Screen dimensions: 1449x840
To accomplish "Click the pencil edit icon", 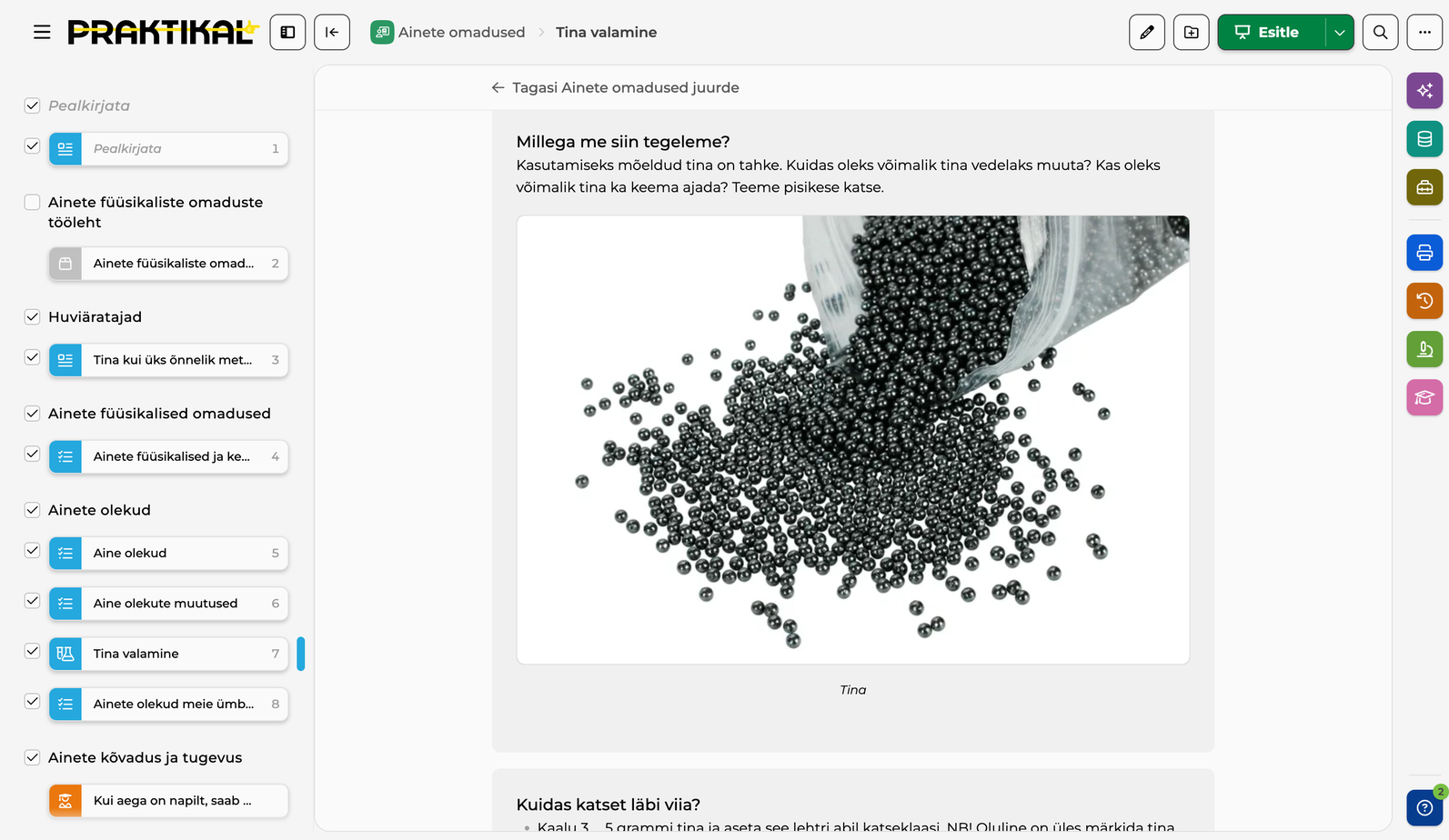I will tap(1147, 33).
